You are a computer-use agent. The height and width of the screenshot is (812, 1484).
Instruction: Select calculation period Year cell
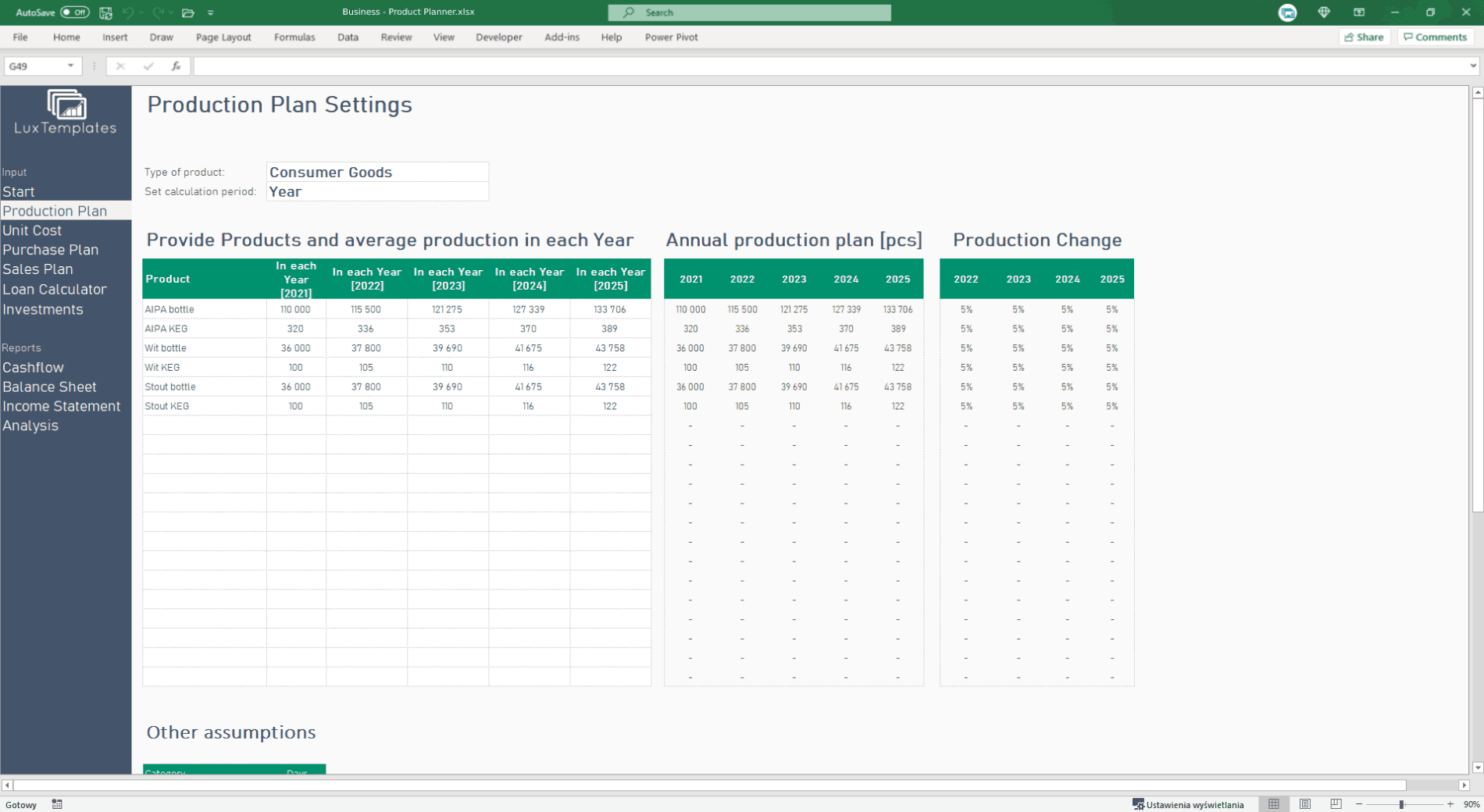[377, 191]
